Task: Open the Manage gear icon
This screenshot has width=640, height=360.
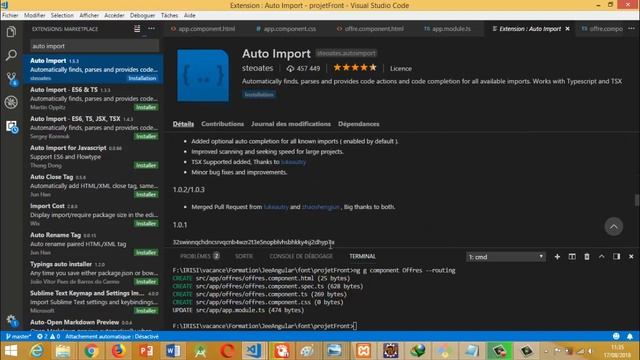Action: coord(11,320)
